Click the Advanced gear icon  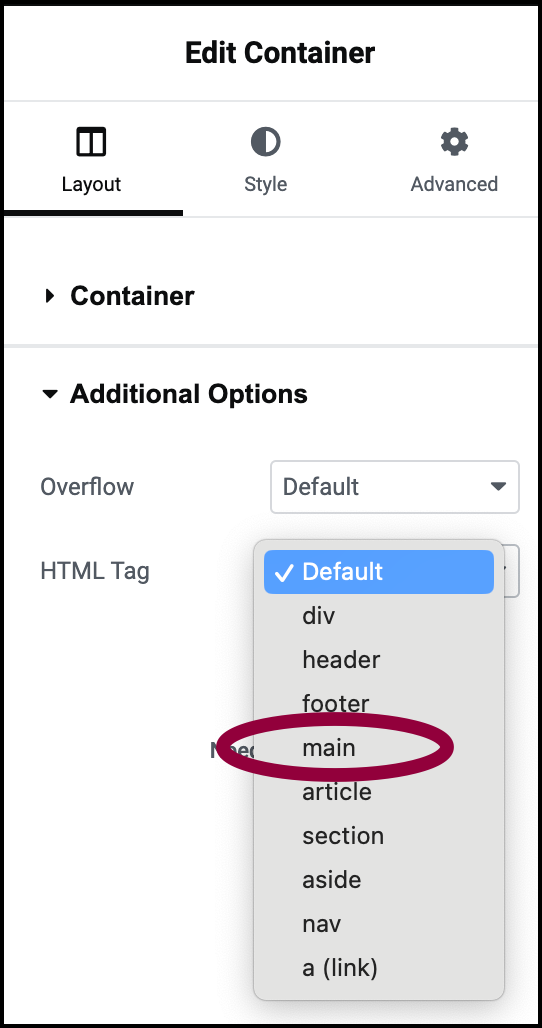pos(454,142)
